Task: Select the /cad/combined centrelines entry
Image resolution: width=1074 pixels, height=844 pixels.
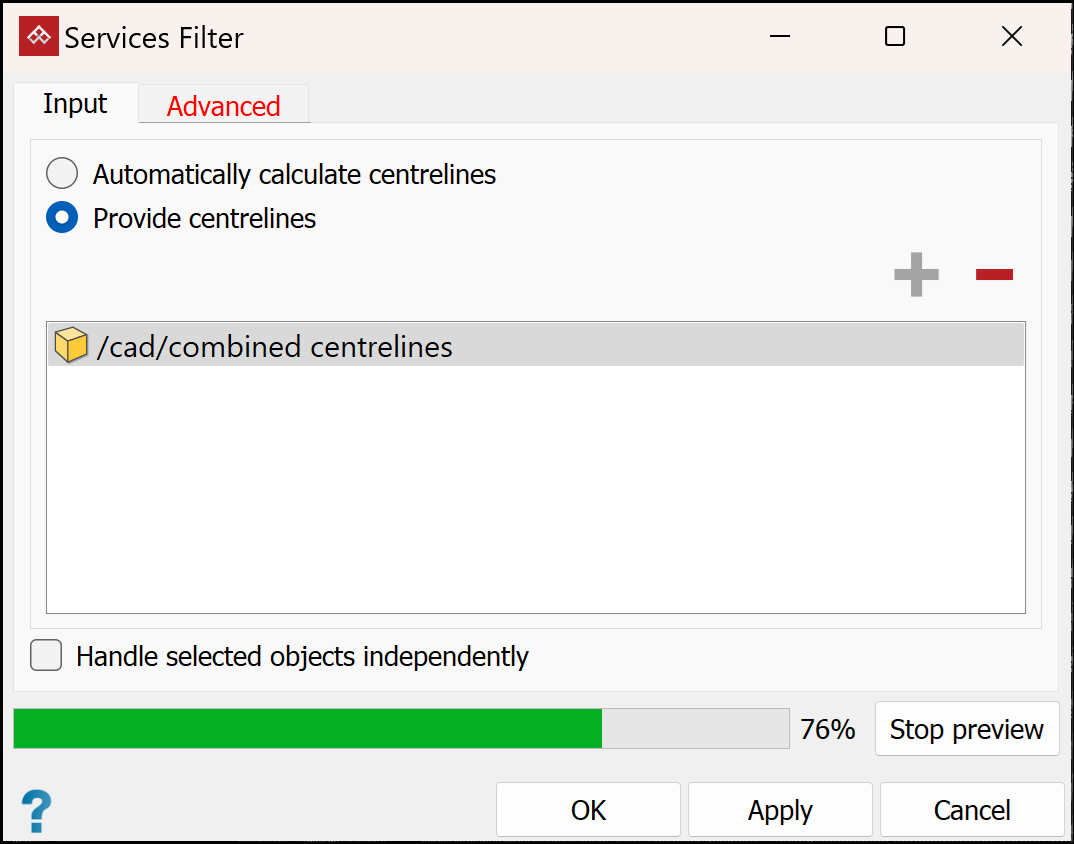Action: pos(275,347)
